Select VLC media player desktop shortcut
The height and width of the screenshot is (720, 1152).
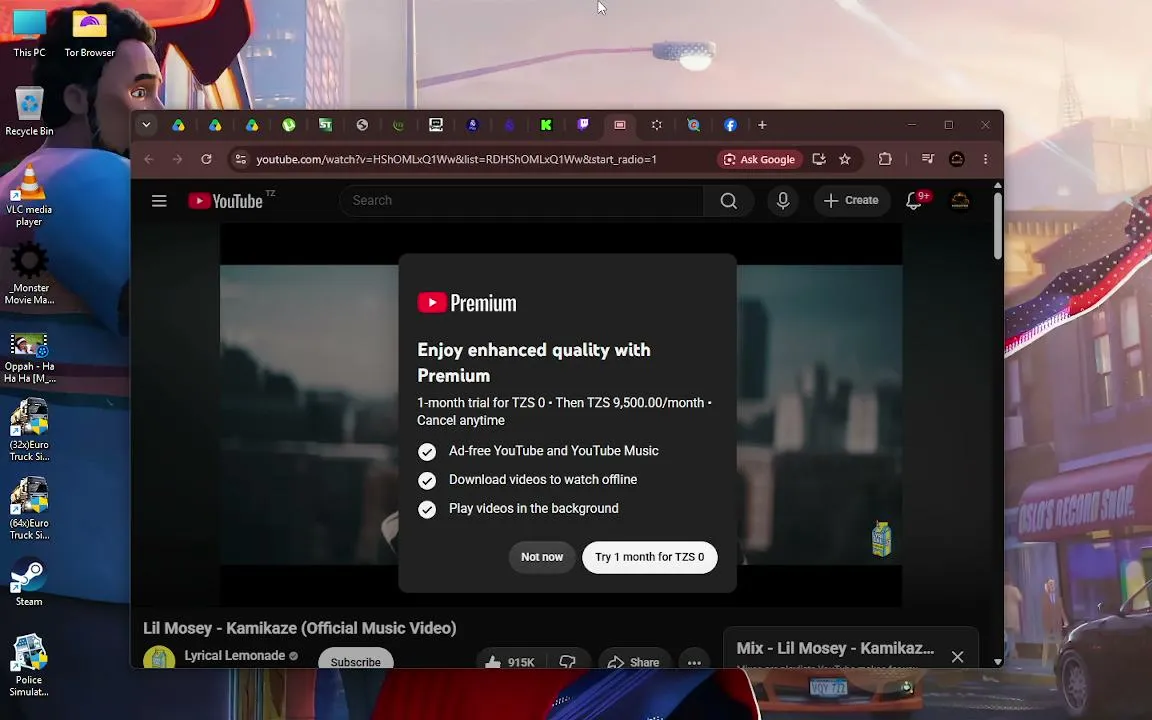[29, 196]
